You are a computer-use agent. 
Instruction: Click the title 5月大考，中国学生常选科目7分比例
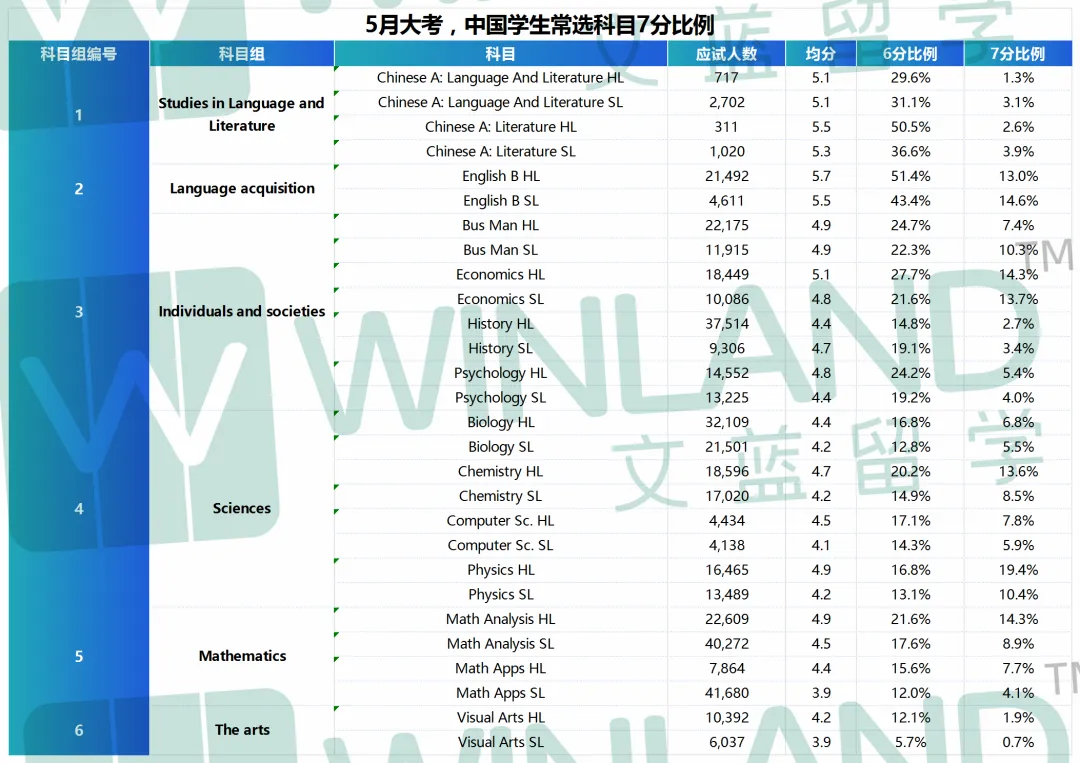(x=540, y=24)
